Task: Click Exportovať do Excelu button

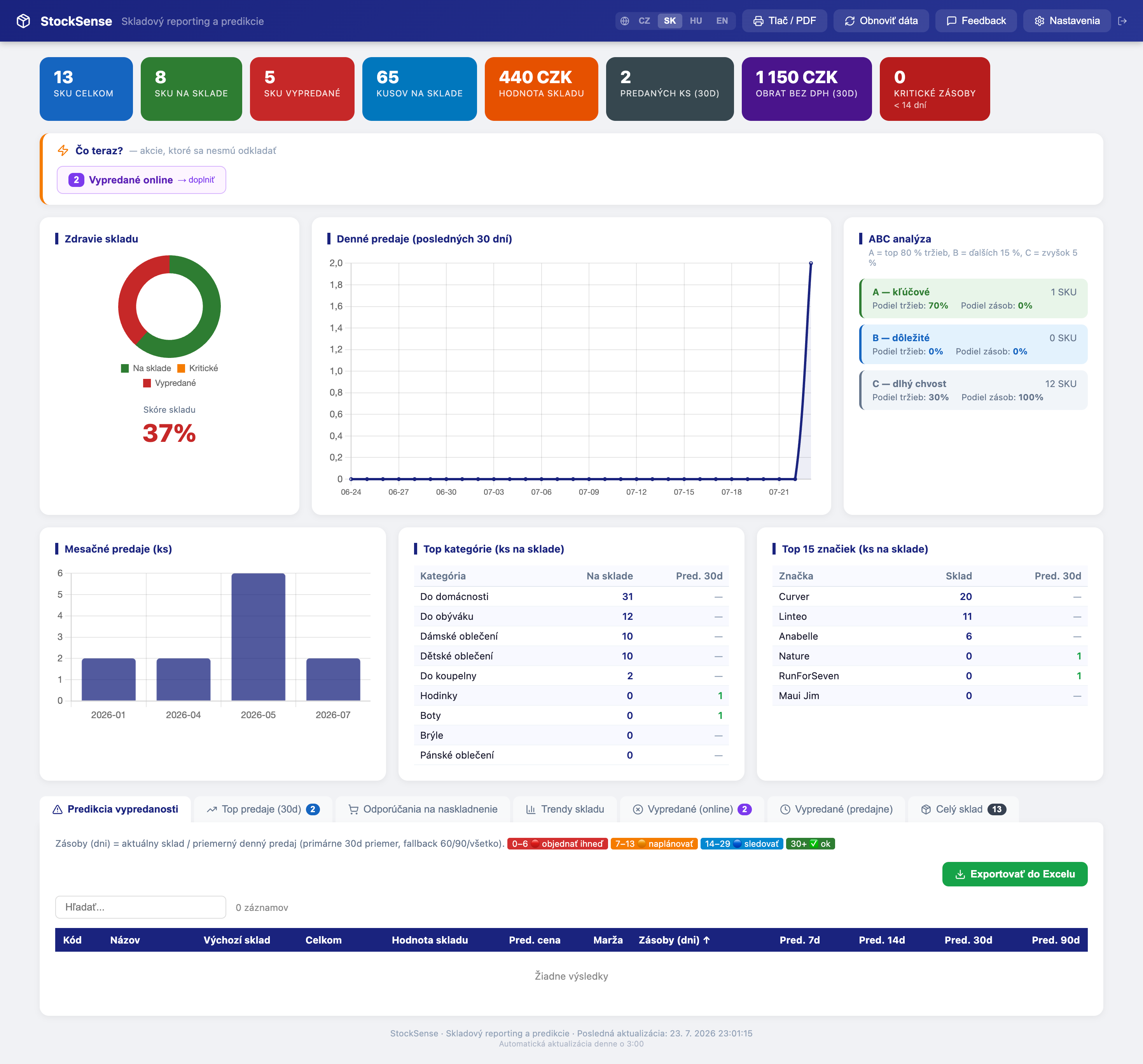Action: 1014,874
